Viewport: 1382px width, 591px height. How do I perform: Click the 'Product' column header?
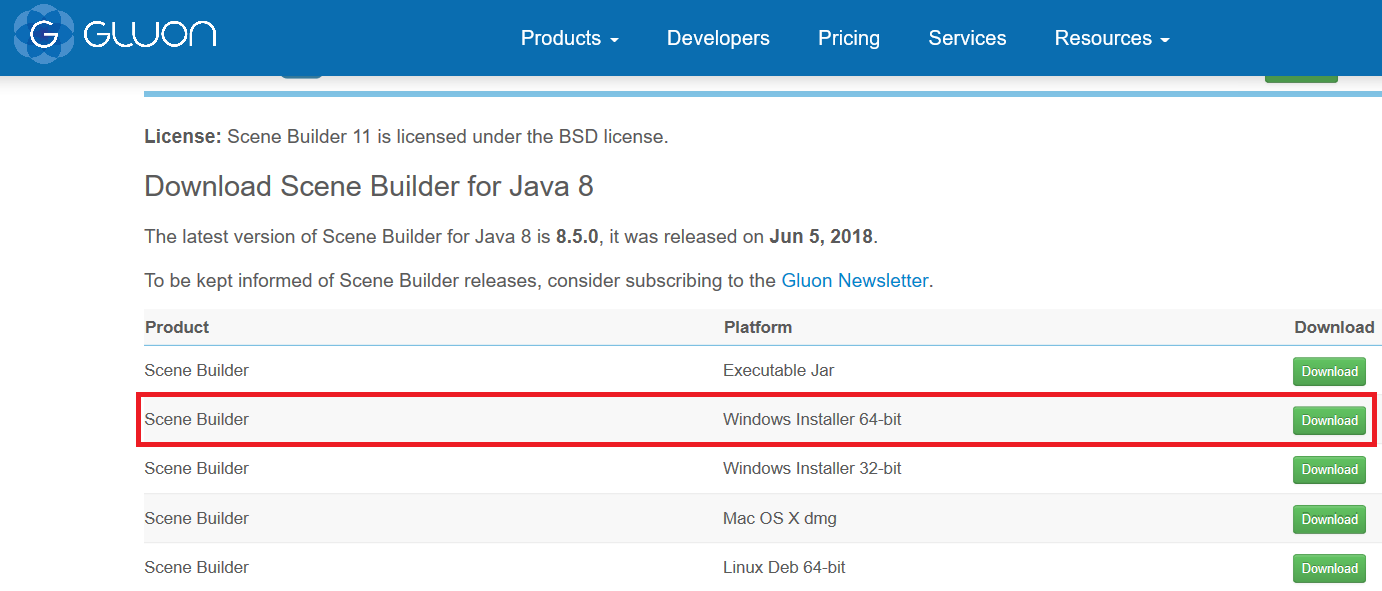coord(177,327)
